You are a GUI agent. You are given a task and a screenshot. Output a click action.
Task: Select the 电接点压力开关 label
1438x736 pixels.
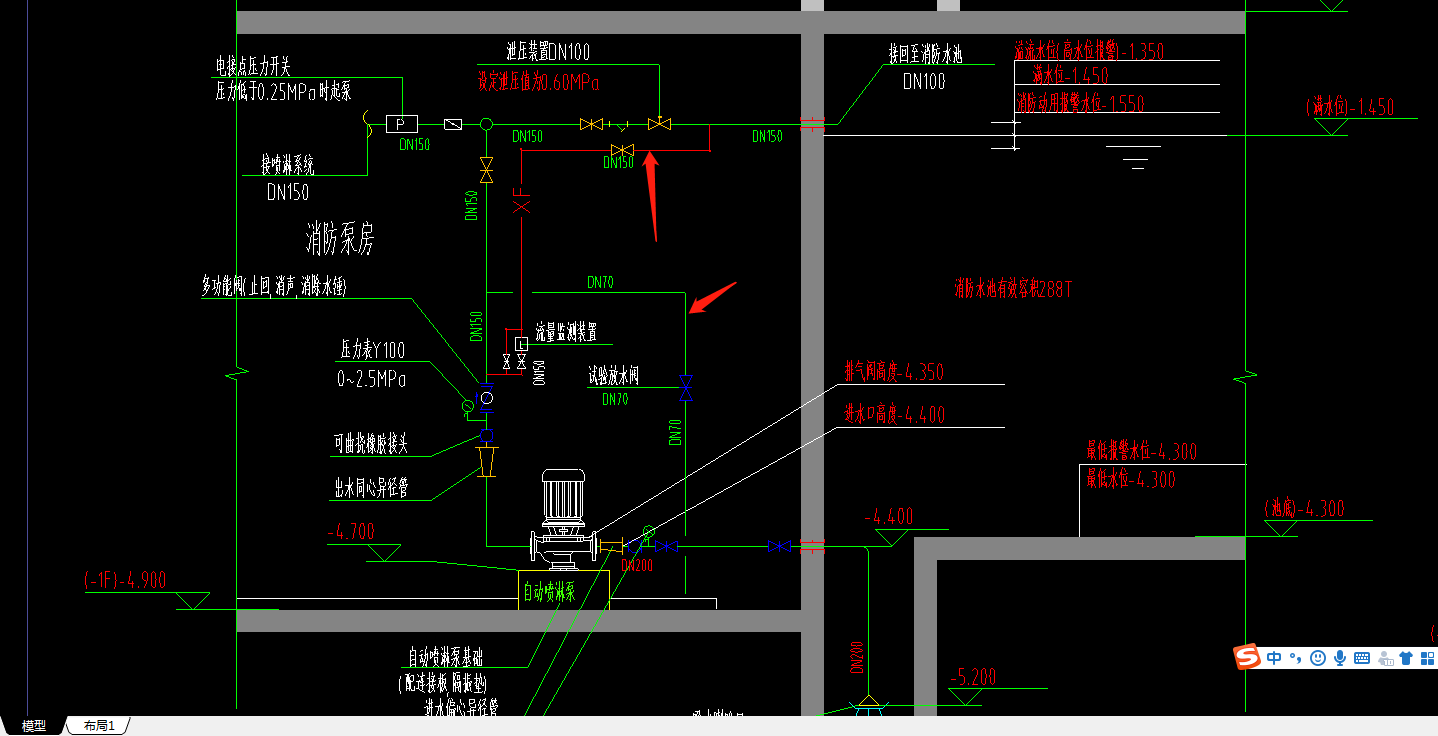pyautogui.click(x=253, y=67)
